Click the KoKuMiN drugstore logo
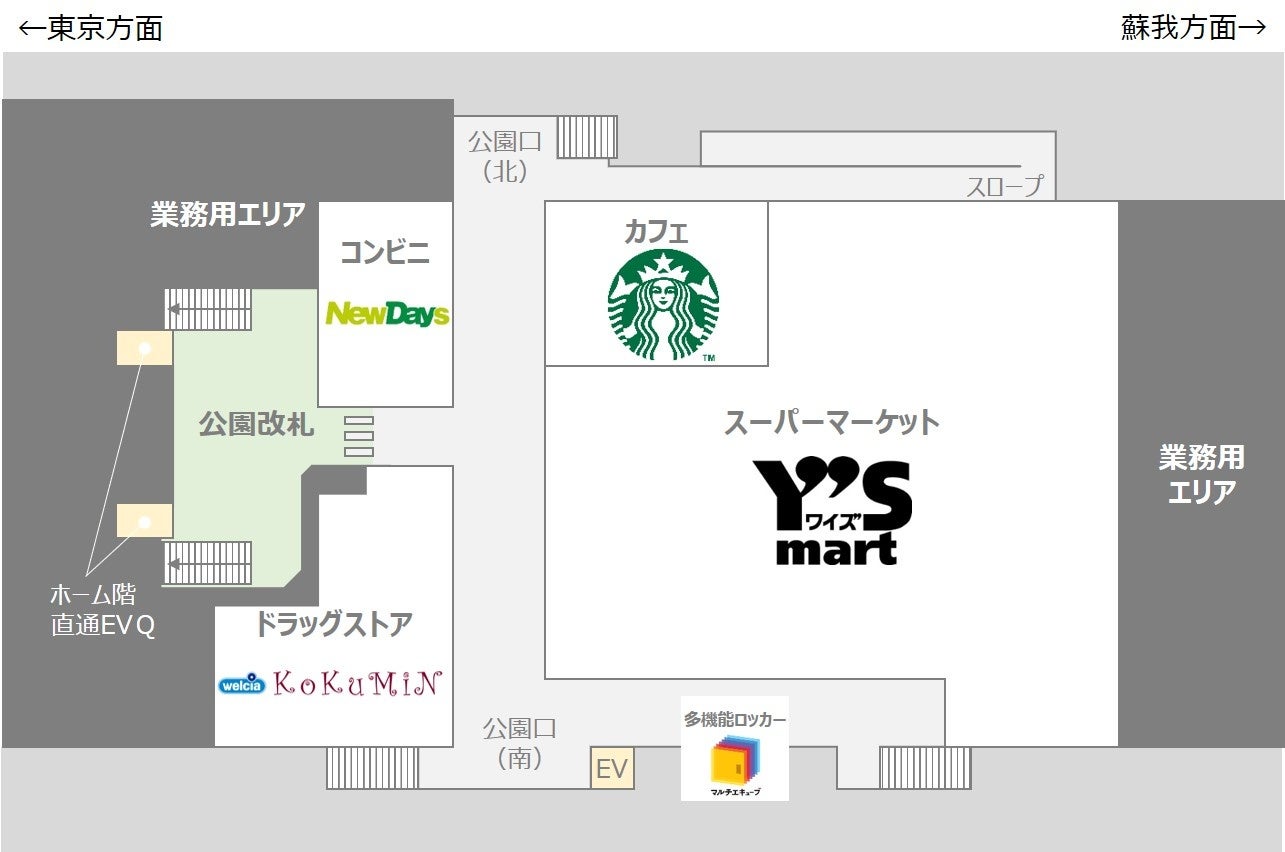 [356, 683]
